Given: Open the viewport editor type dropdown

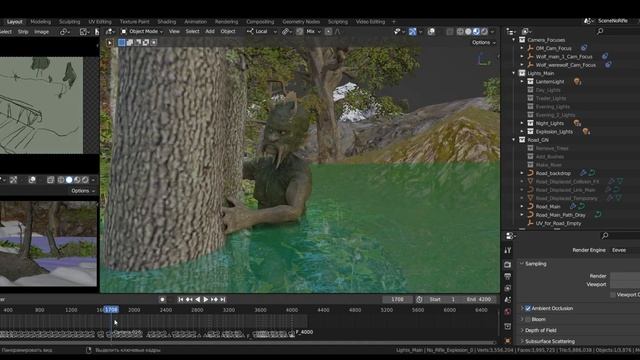Looking at the screenshot, I should [111, 31].
